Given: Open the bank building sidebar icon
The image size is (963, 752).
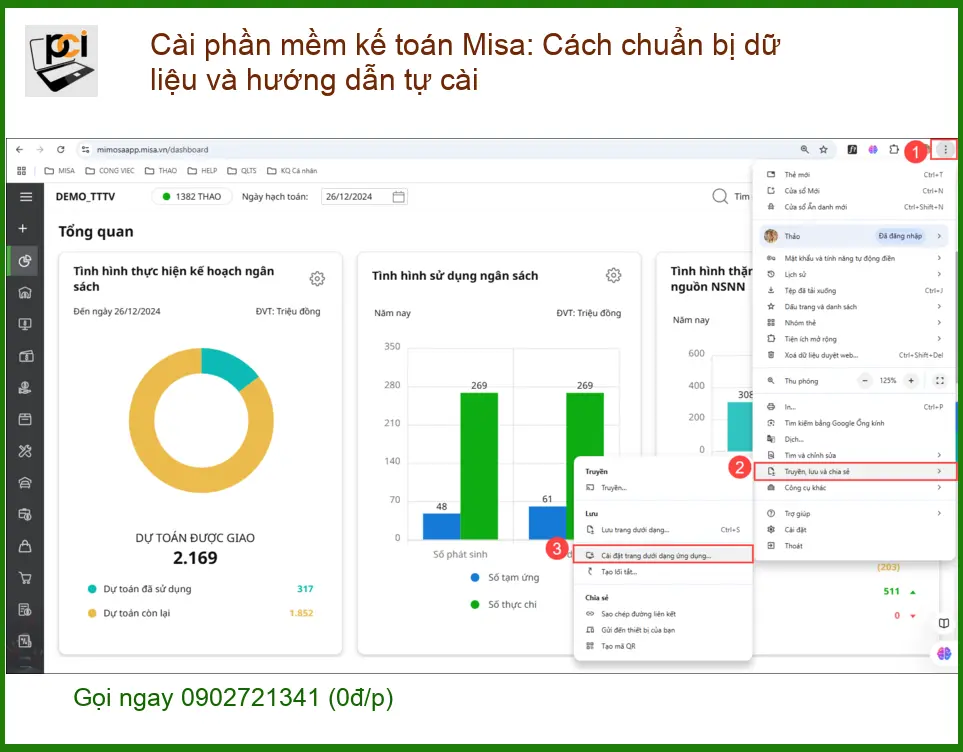Looking at the screenshot, I should pos(25,292).
